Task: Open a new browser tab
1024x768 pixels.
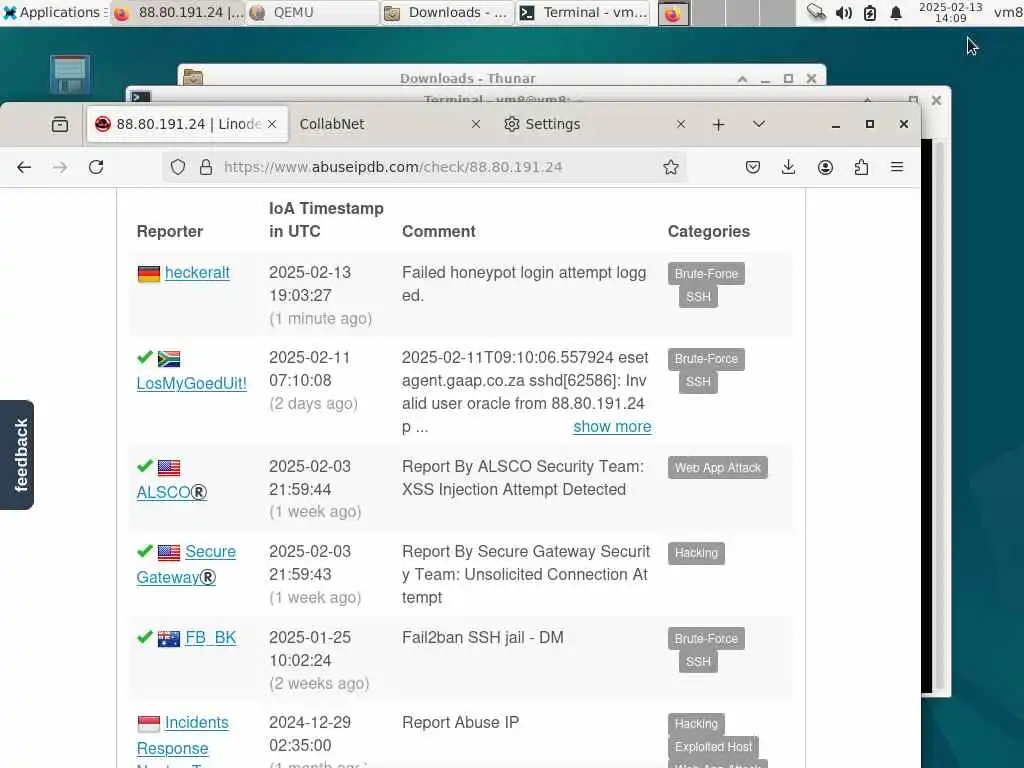Action: 718,124
